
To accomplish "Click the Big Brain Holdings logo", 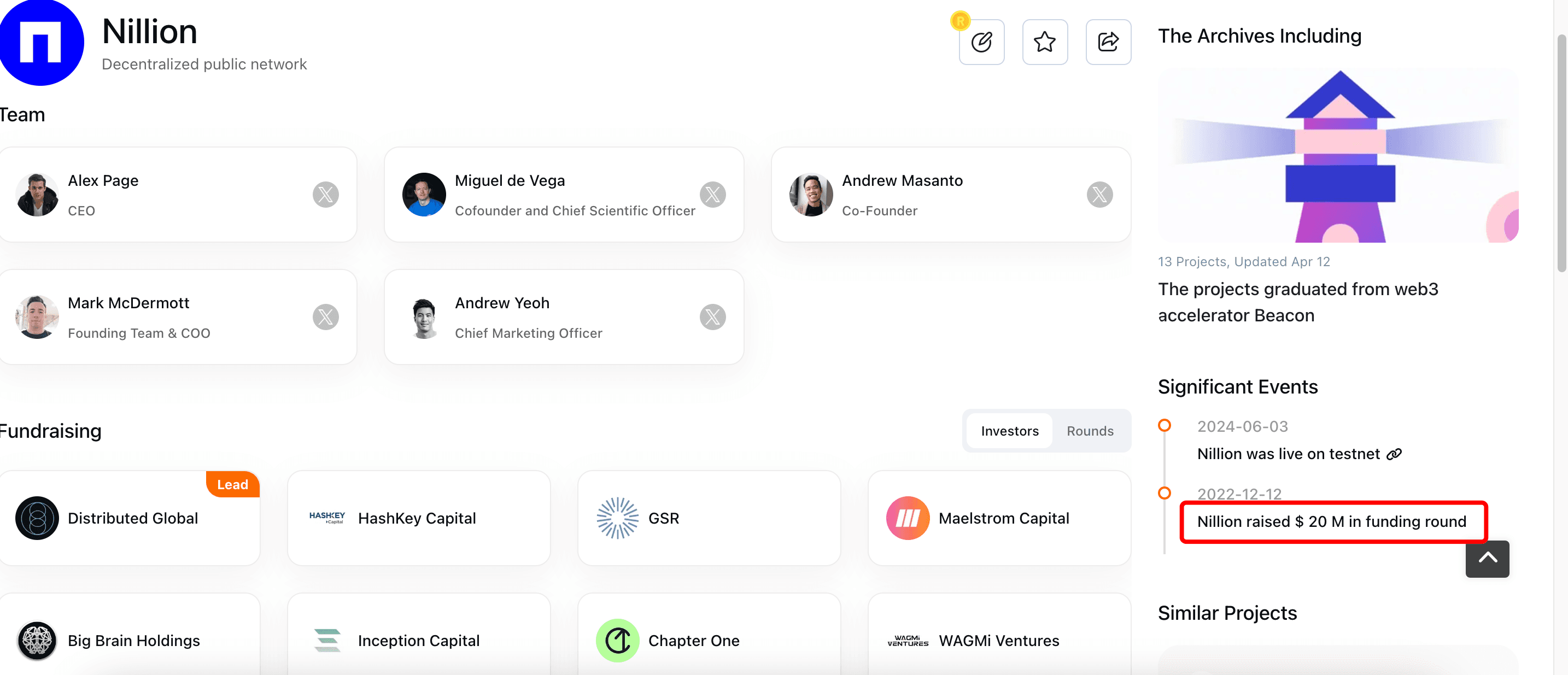I will pyautogui.click(x=37, y=641).
